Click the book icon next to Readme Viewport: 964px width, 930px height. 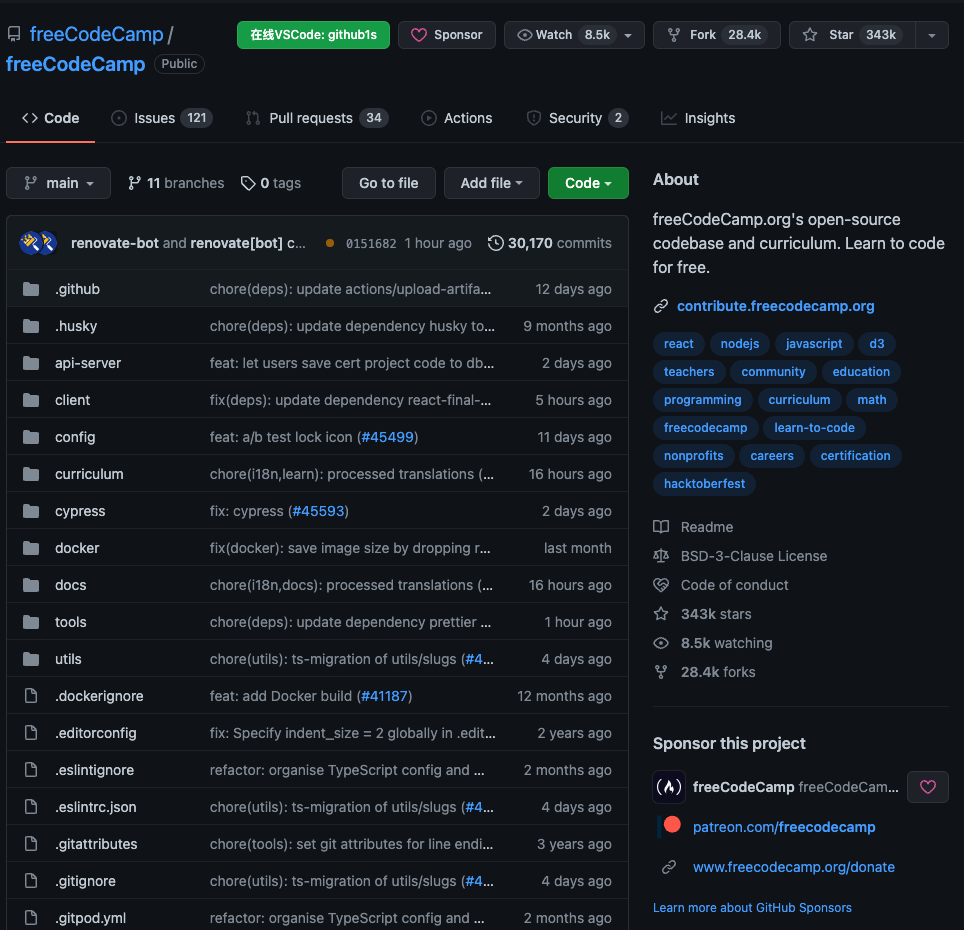click(x=661, y=527)
